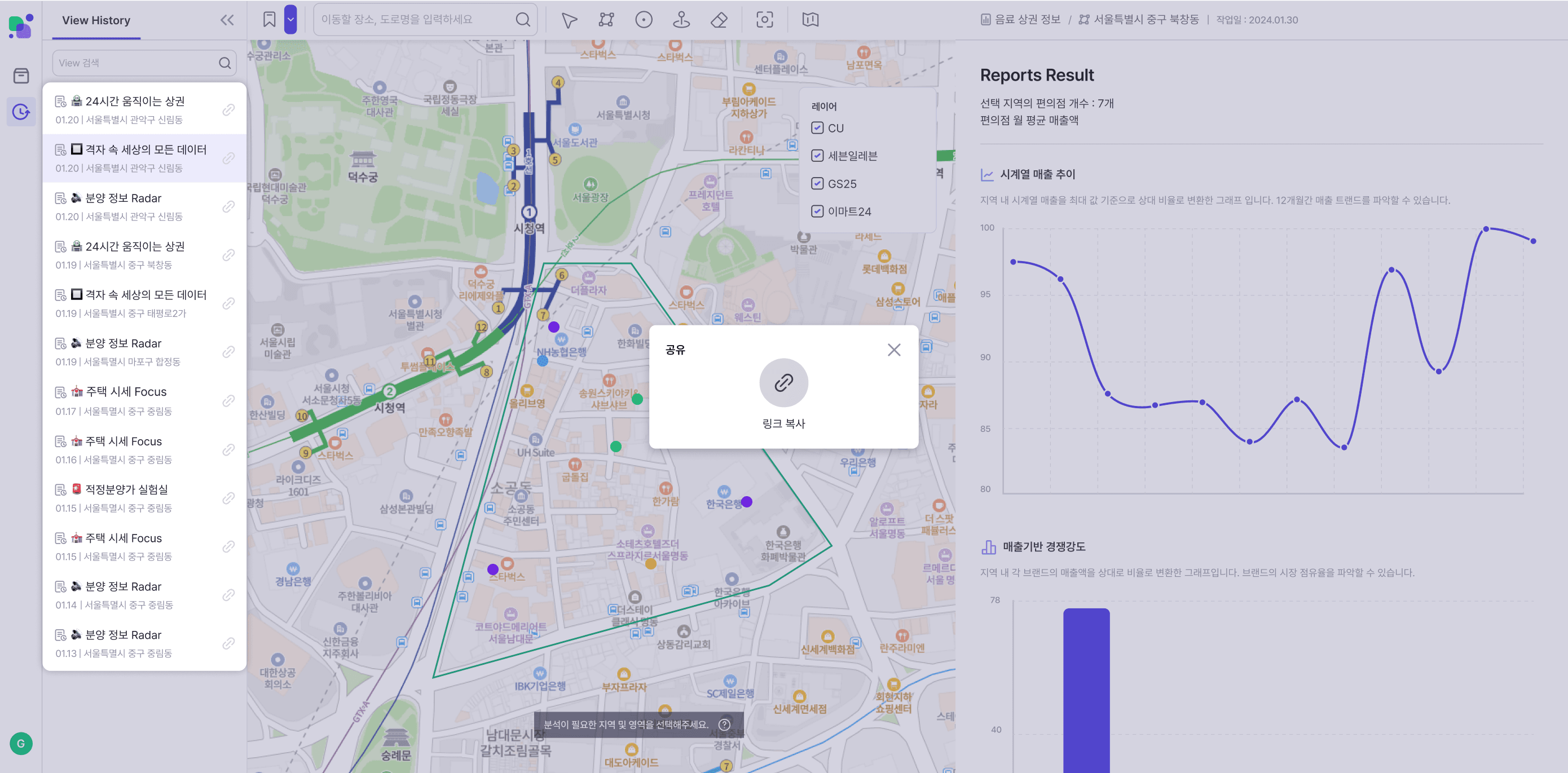The image size is (1568, 773).
Task: Copy link for 01.17 주택 시세 Focus
Action: pos(228,400)
